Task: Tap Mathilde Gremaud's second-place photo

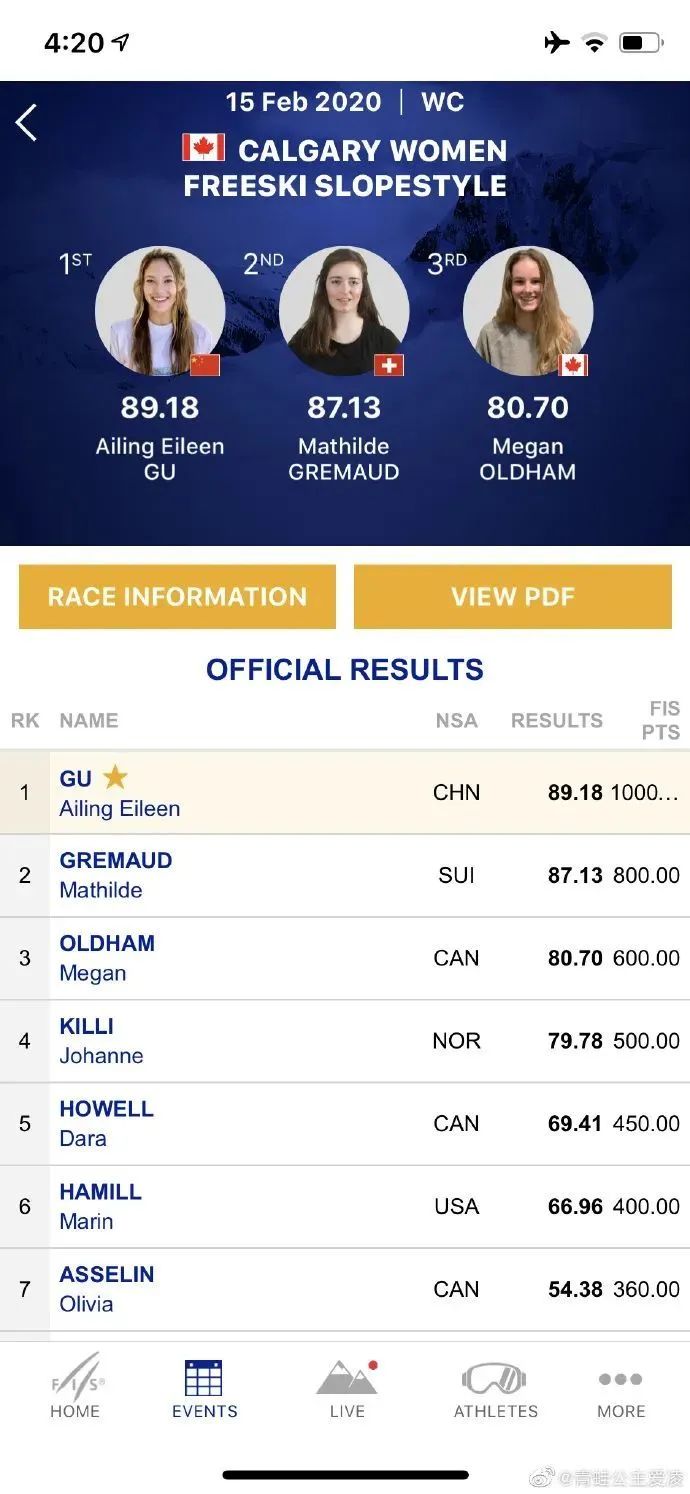Action: coord(343,311)
